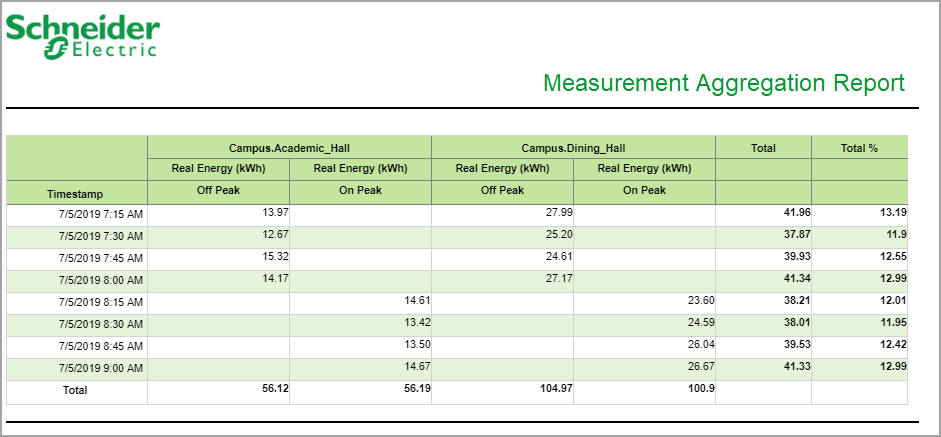Select the 7/5/2019 7:30 AM timestamp cell
The width and height of the screenshot is (941, 437).
click(101, 237)
